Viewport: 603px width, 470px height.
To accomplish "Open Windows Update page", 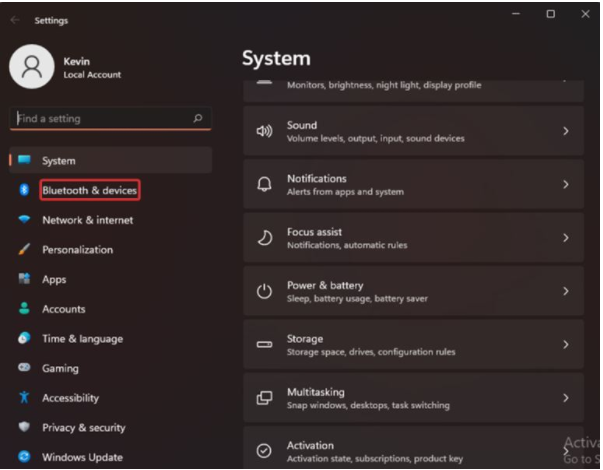I will click(82, 457).
